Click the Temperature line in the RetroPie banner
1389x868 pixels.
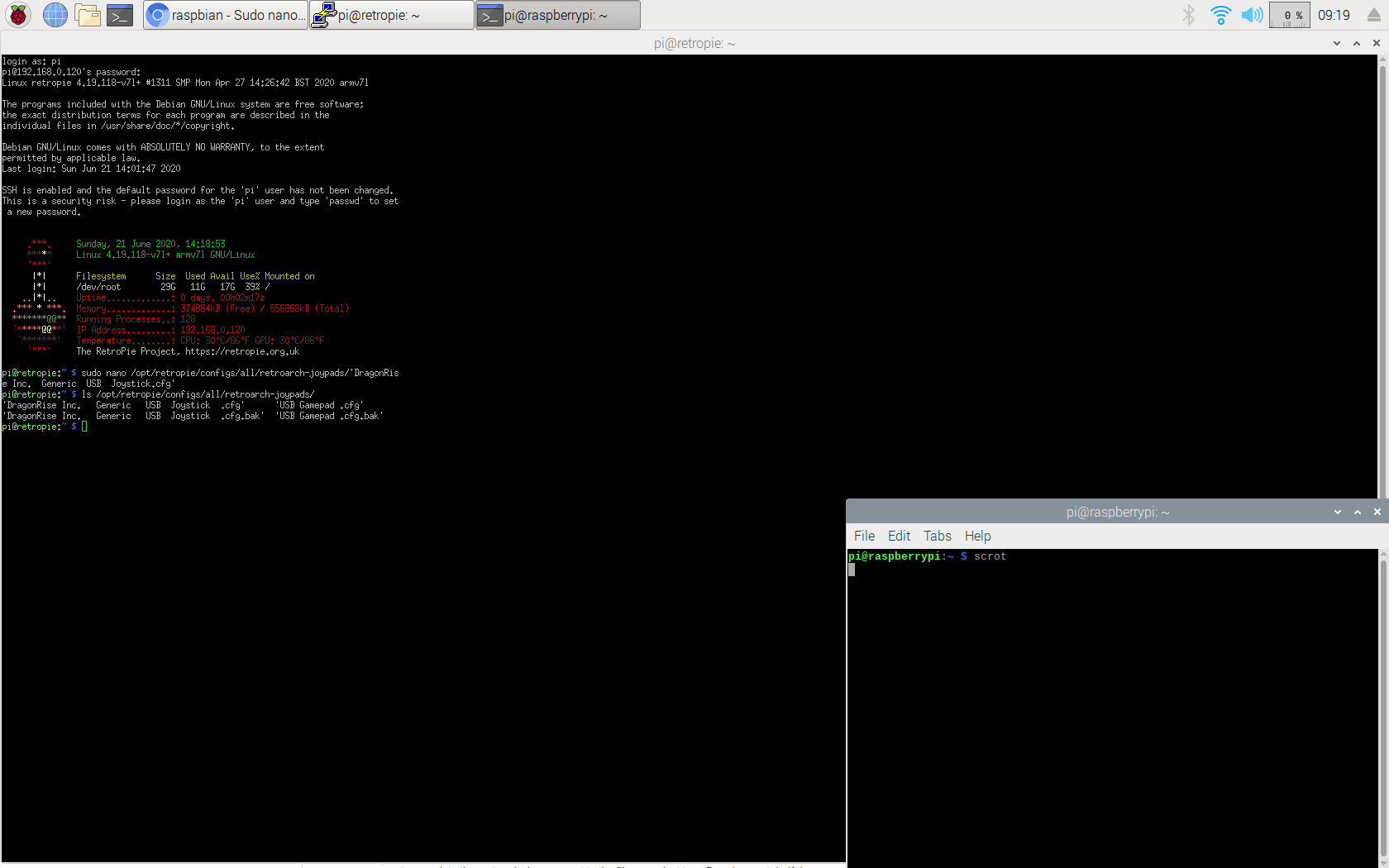click(200, 341)
